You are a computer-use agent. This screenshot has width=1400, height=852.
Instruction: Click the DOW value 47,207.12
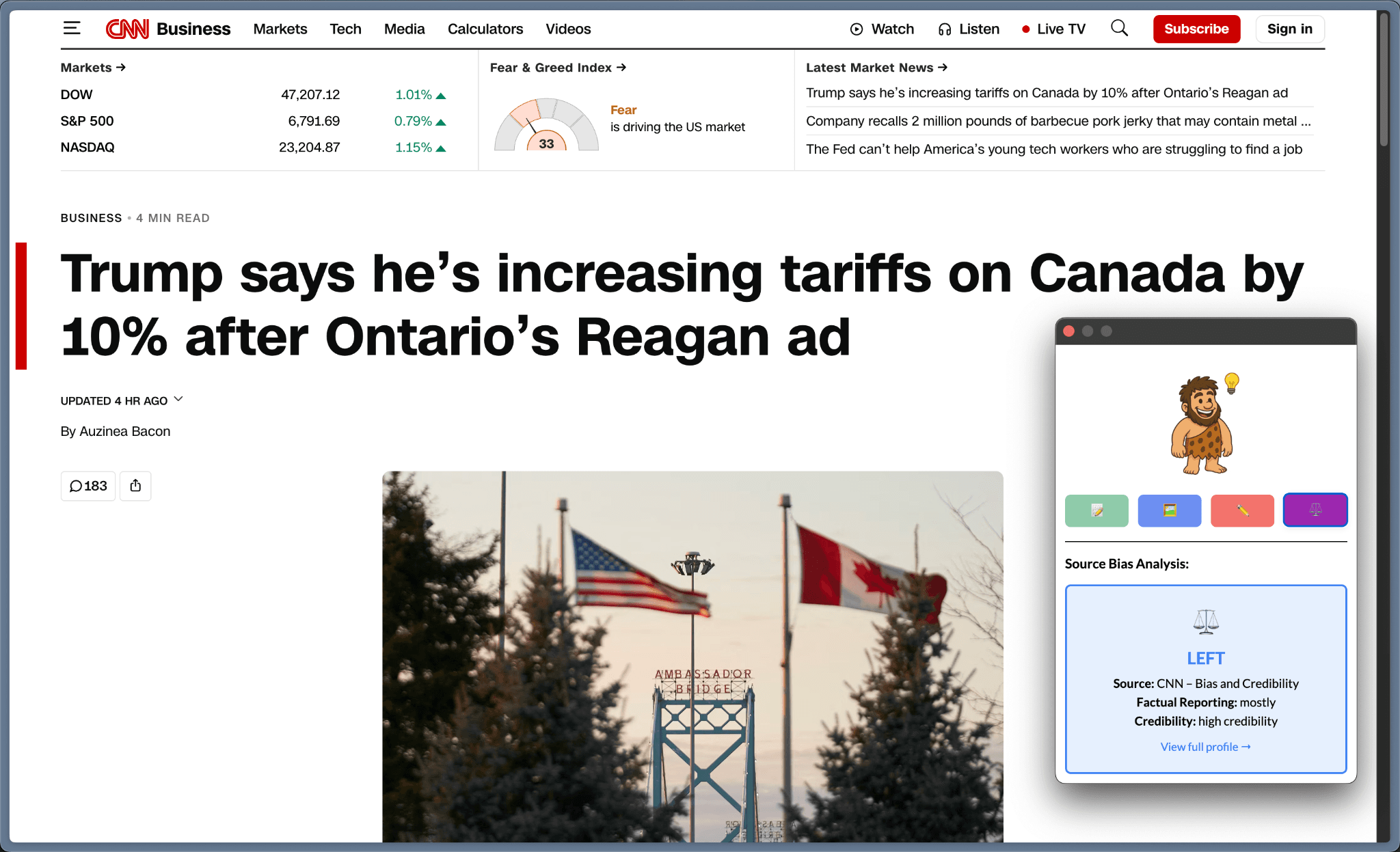tap(310, 94)
